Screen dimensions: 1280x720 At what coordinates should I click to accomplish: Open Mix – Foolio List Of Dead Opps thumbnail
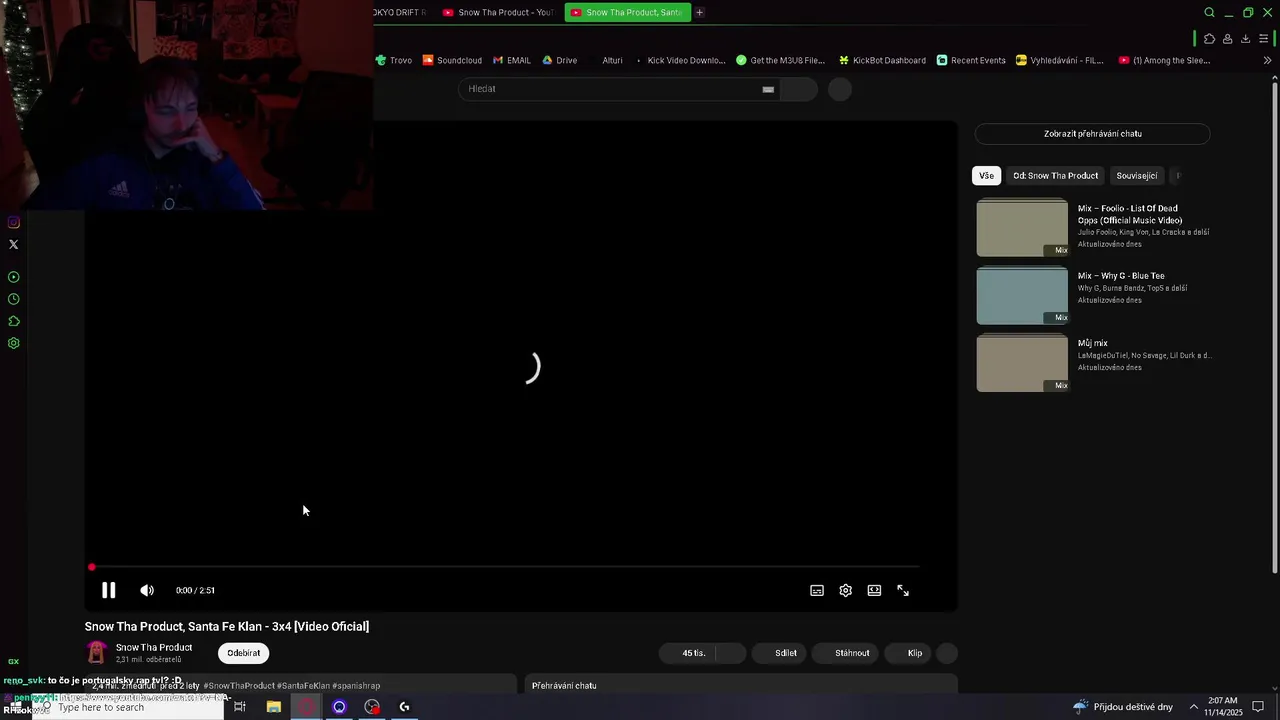click(x=1022, y=227)
